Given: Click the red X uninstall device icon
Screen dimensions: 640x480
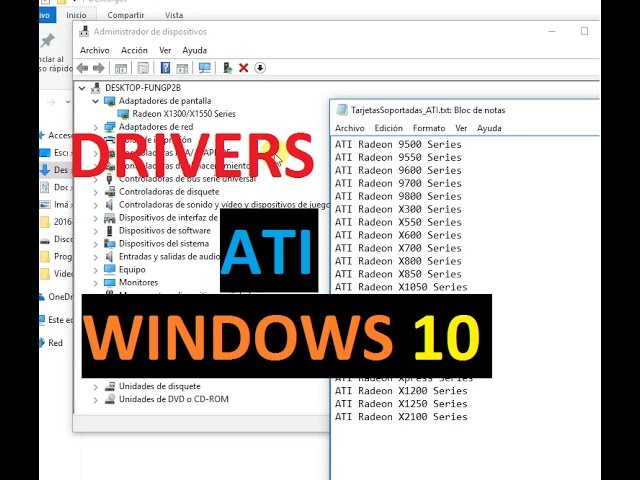Looking at the screenshot, I should (244, 68).
